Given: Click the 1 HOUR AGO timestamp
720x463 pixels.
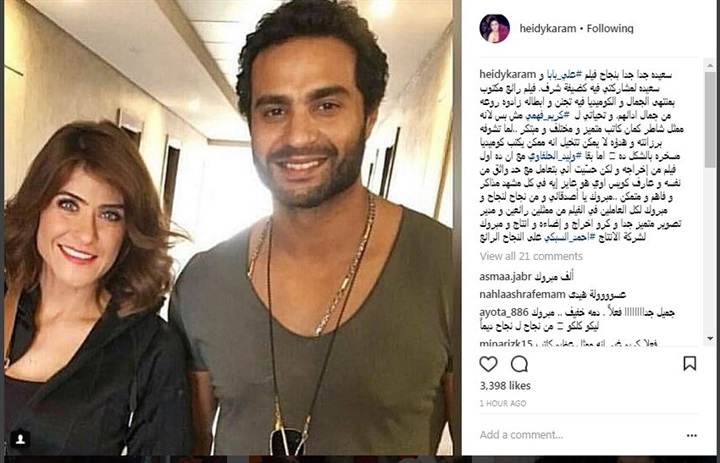Looking at the screenshot, I should (503, 404).
